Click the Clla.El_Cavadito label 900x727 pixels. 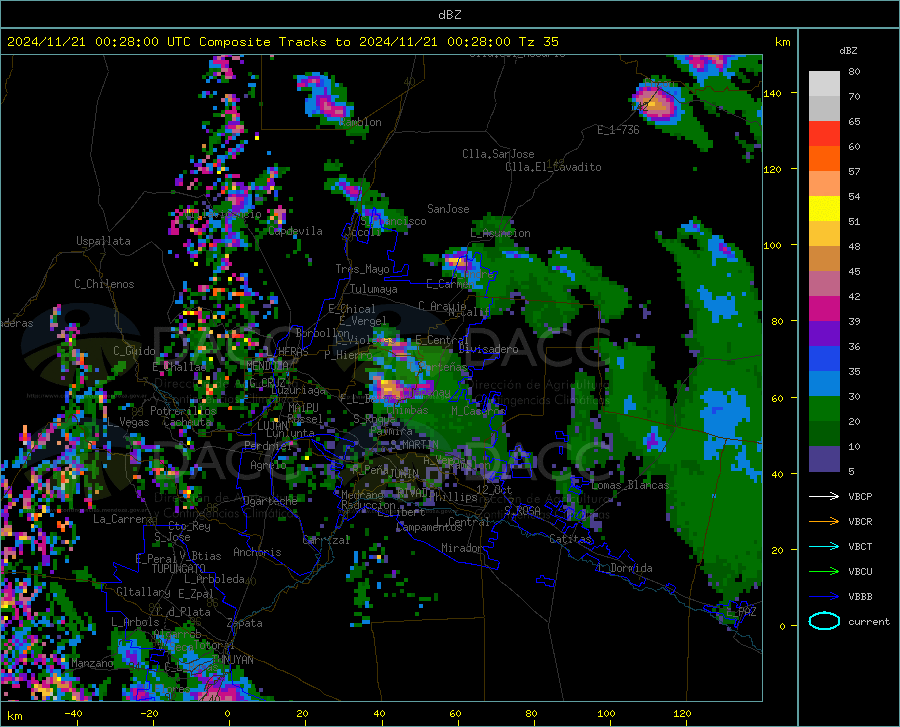(553, 167)
